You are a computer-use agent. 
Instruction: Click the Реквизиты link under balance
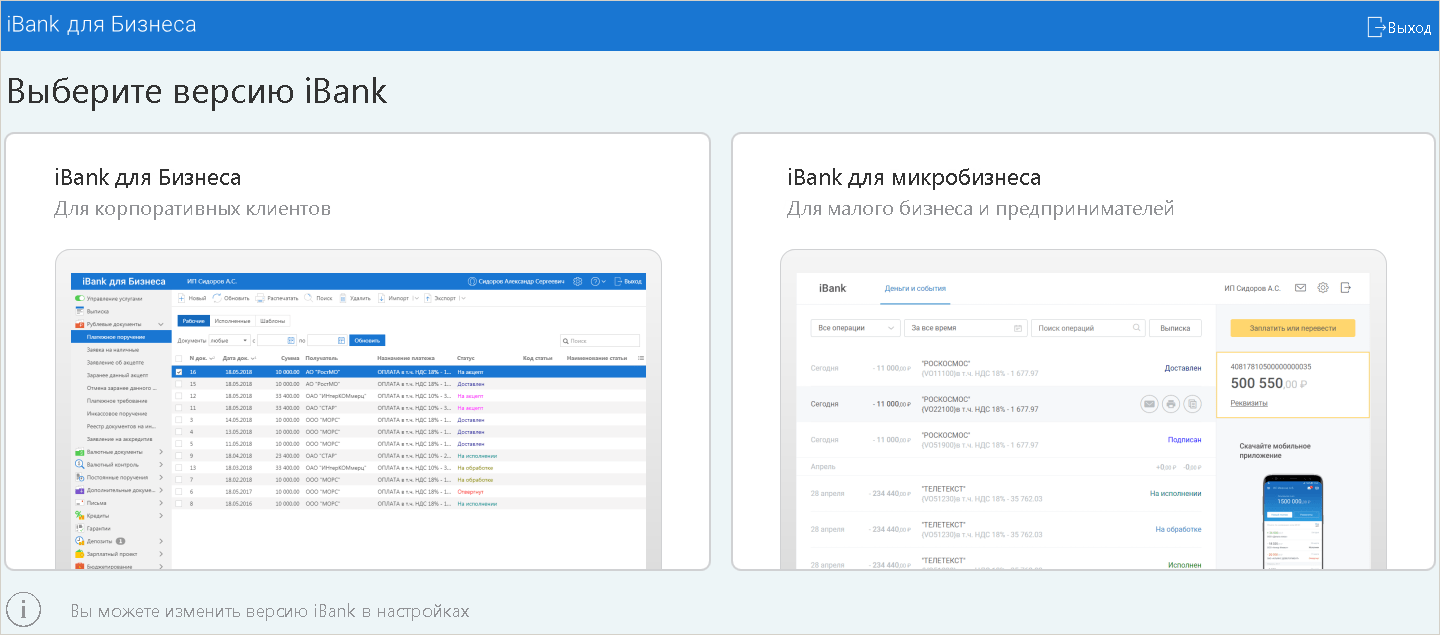click(x=1248, y=403)
